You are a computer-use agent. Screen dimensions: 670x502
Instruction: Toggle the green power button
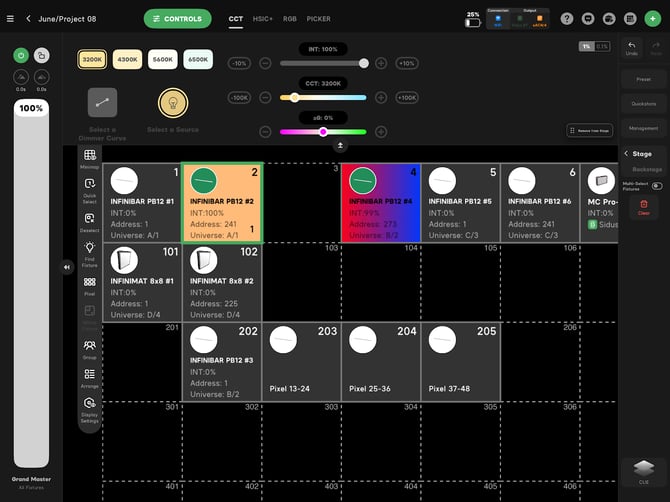click(21, 55)
